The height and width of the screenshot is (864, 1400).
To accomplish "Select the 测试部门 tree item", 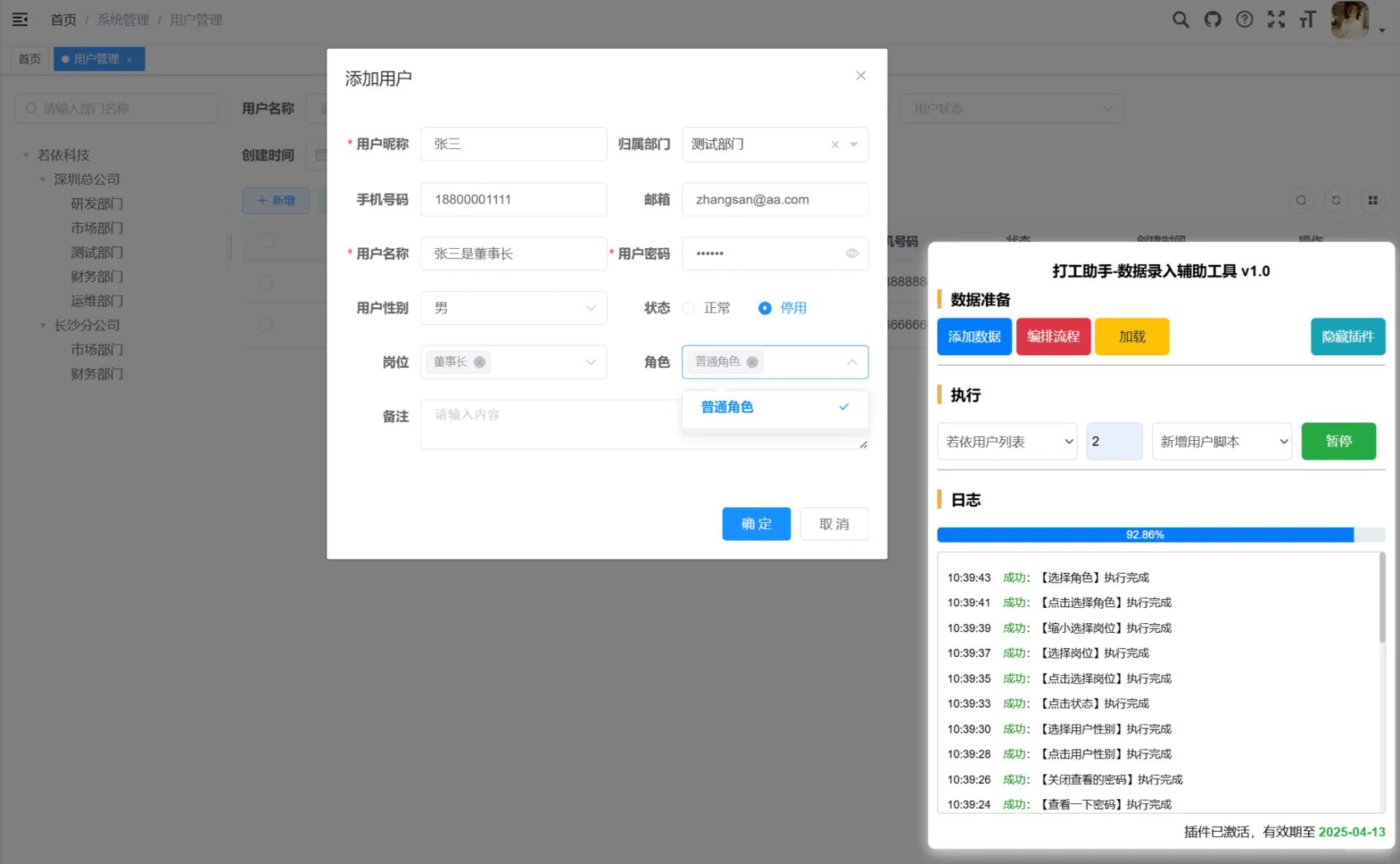I will (x=96, y=252).
